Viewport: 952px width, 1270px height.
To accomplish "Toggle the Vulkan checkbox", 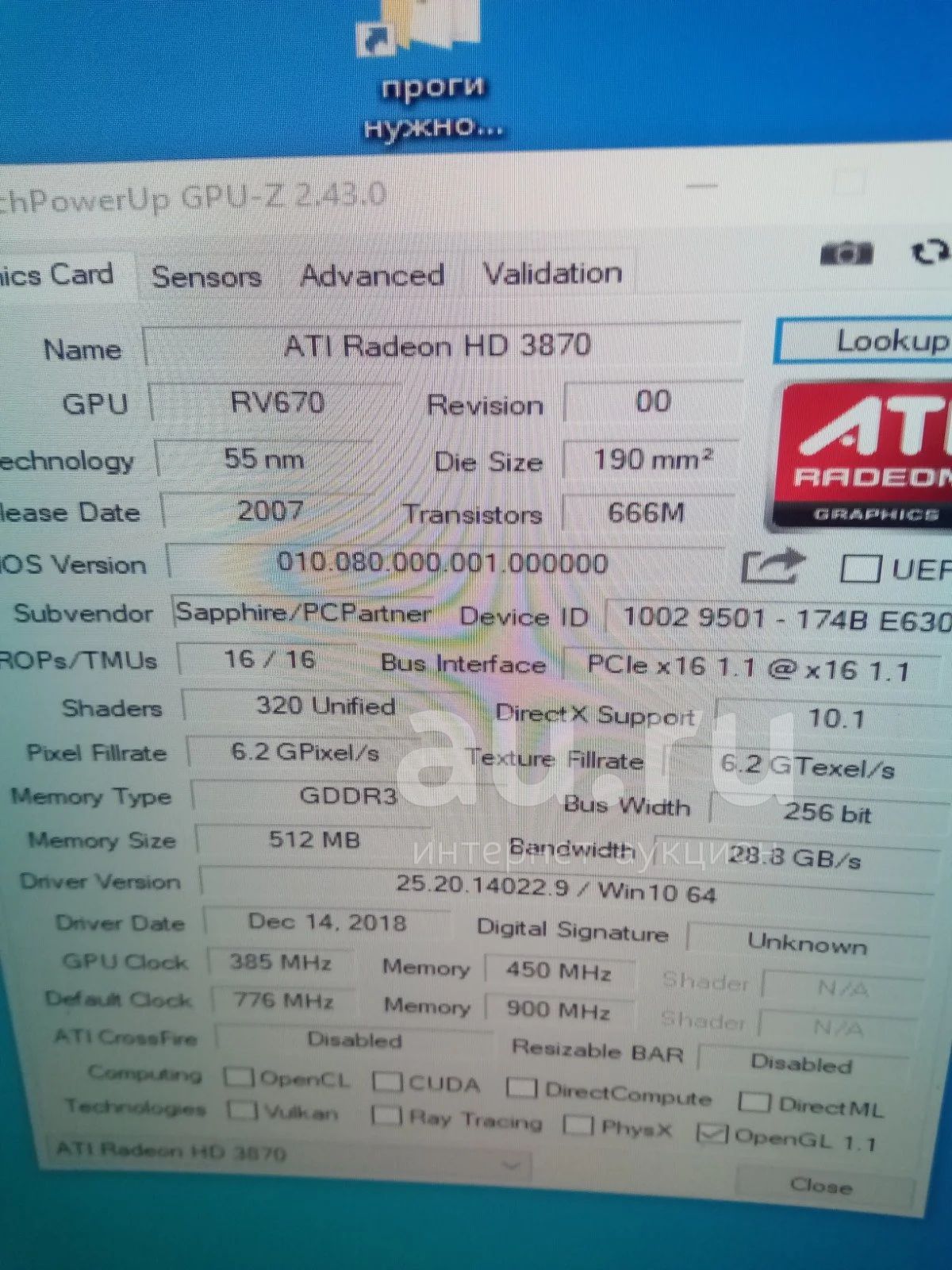I will 242,1109.
